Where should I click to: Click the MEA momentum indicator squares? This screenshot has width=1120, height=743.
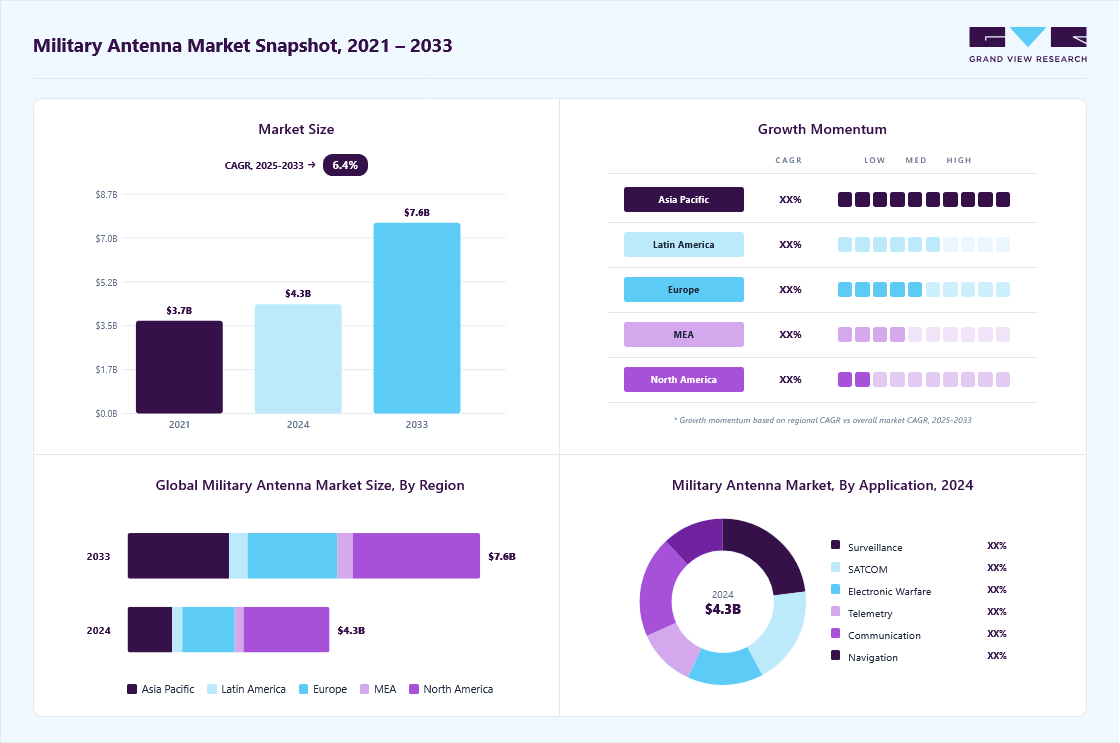924,334
